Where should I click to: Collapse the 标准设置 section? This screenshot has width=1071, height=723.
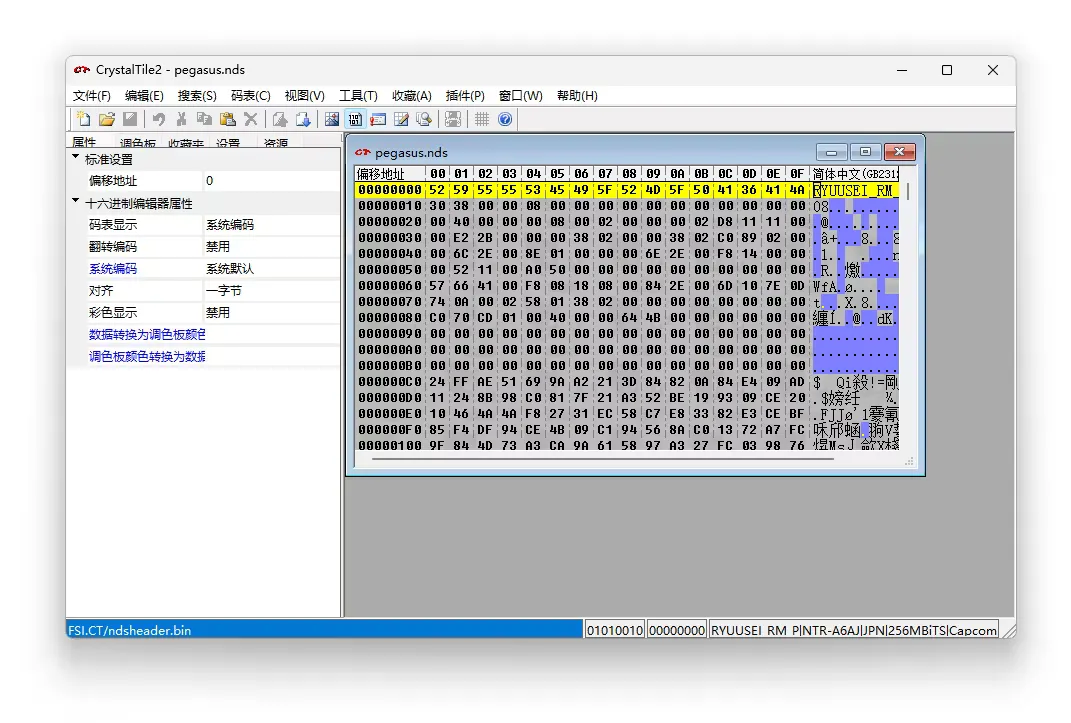click(x=76, y=158)
